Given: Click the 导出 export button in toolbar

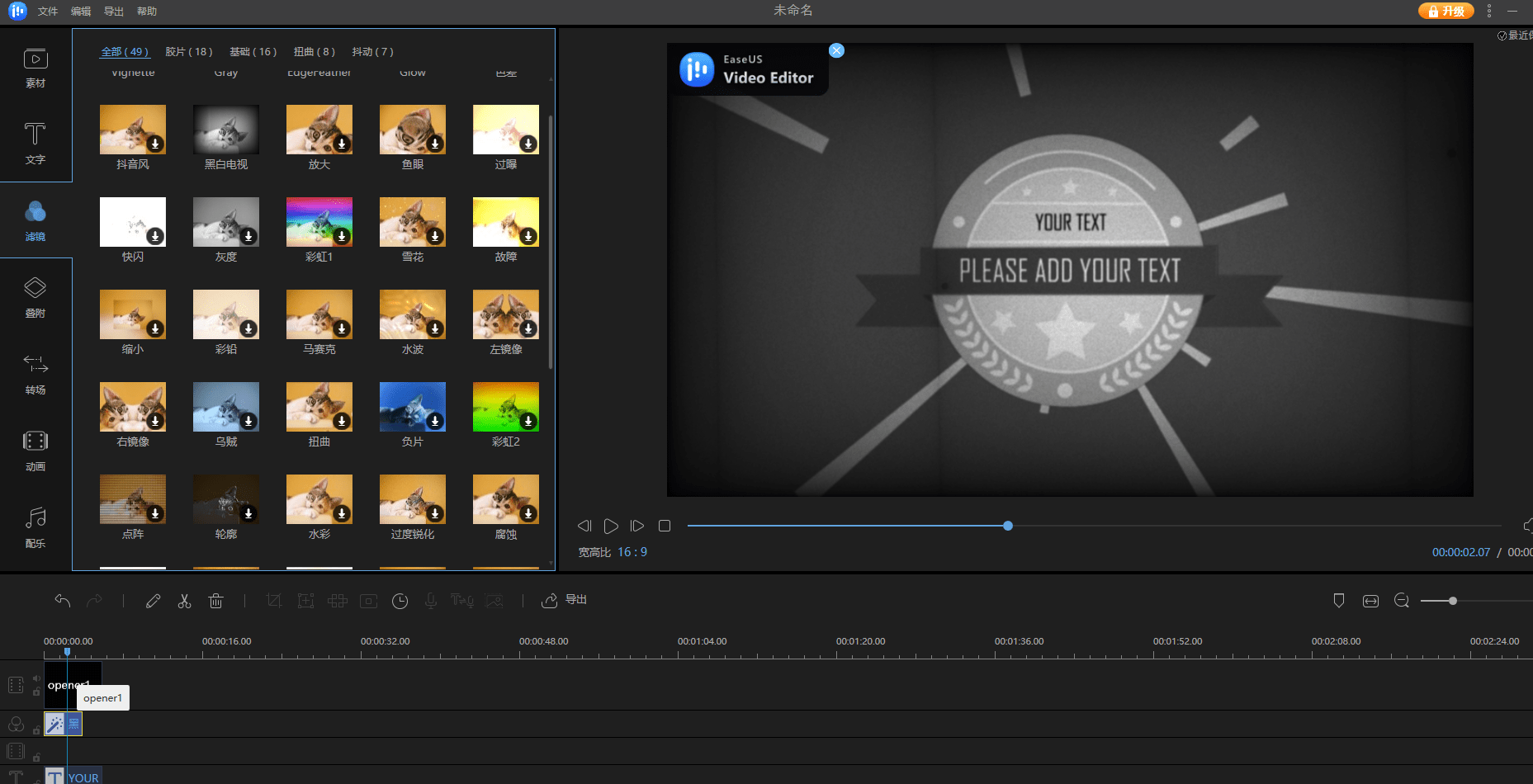Looking at the screenshot, I should [x=565, y=600].
